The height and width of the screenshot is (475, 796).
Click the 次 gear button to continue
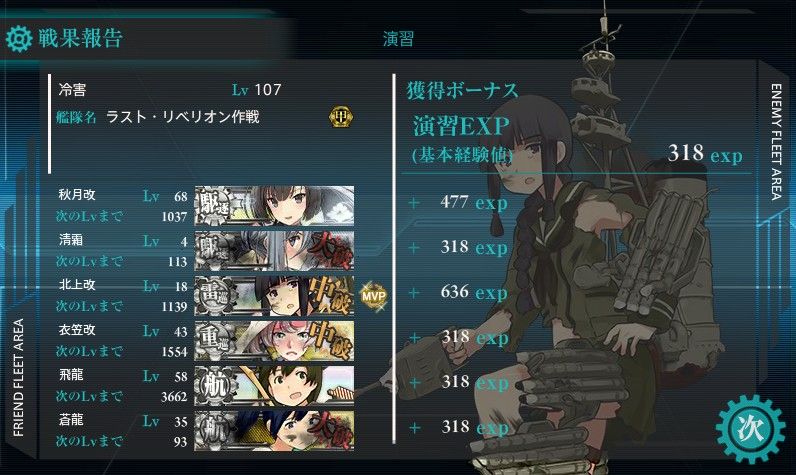click(x=750, y=429)
